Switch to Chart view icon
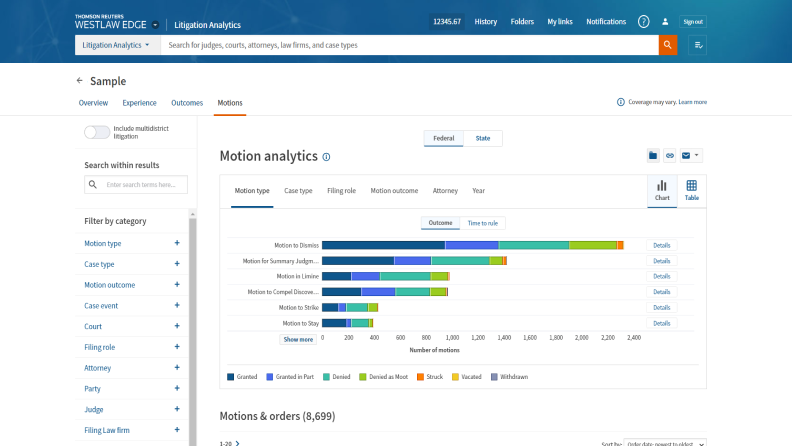 (662, 190)
